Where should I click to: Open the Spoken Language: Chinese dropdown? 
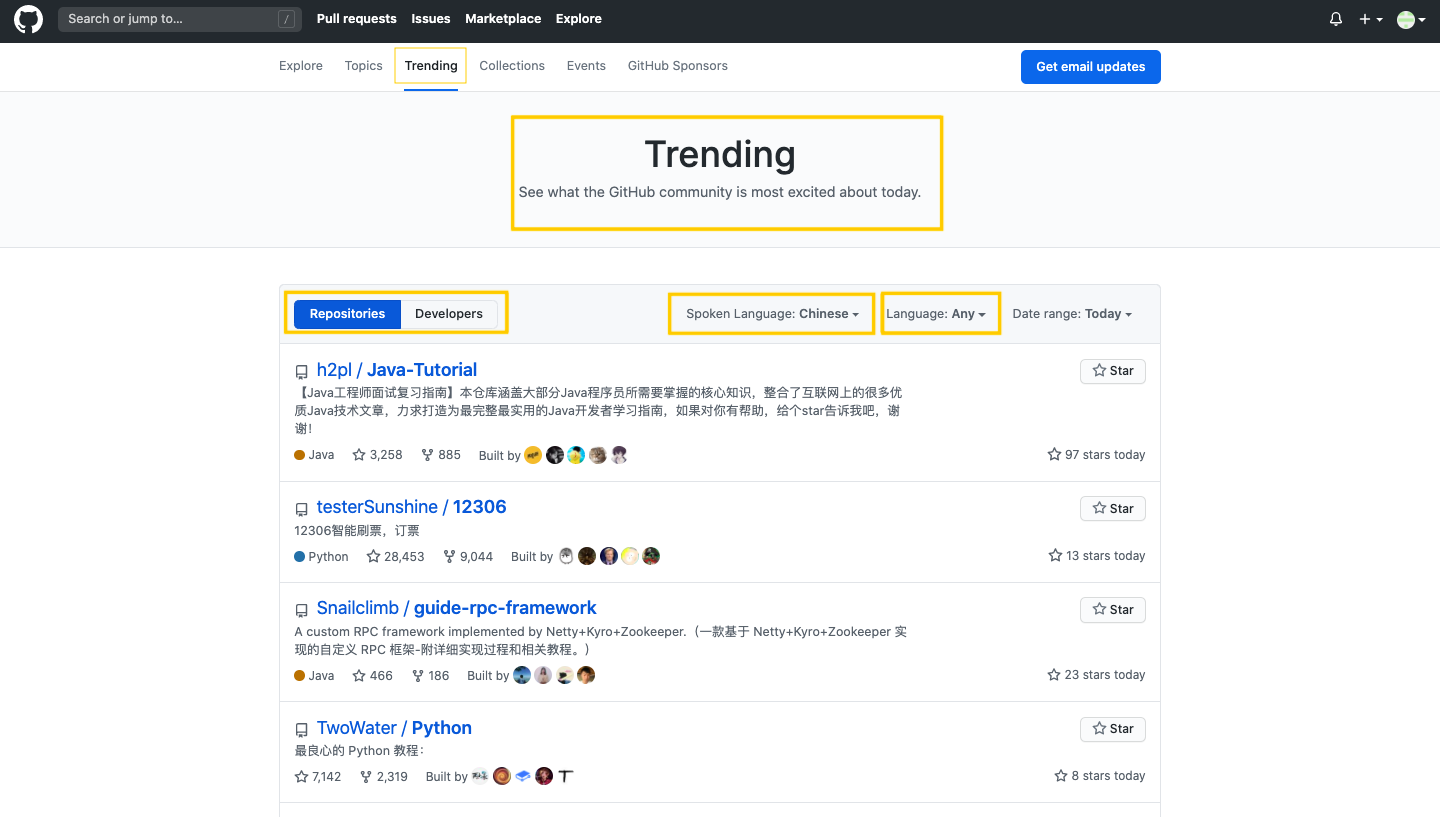tap(770, 313)
